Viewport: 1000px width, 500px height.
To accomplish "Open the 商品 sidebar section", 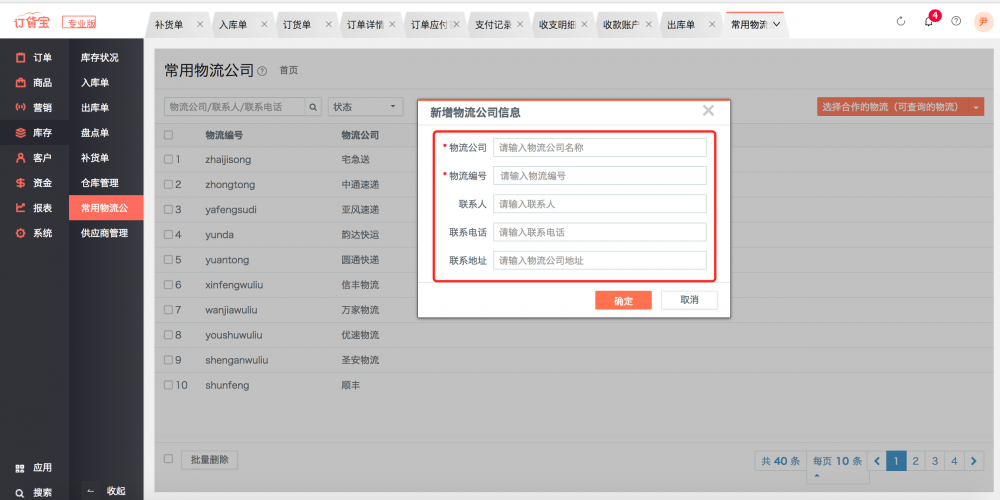I will 34,83.
